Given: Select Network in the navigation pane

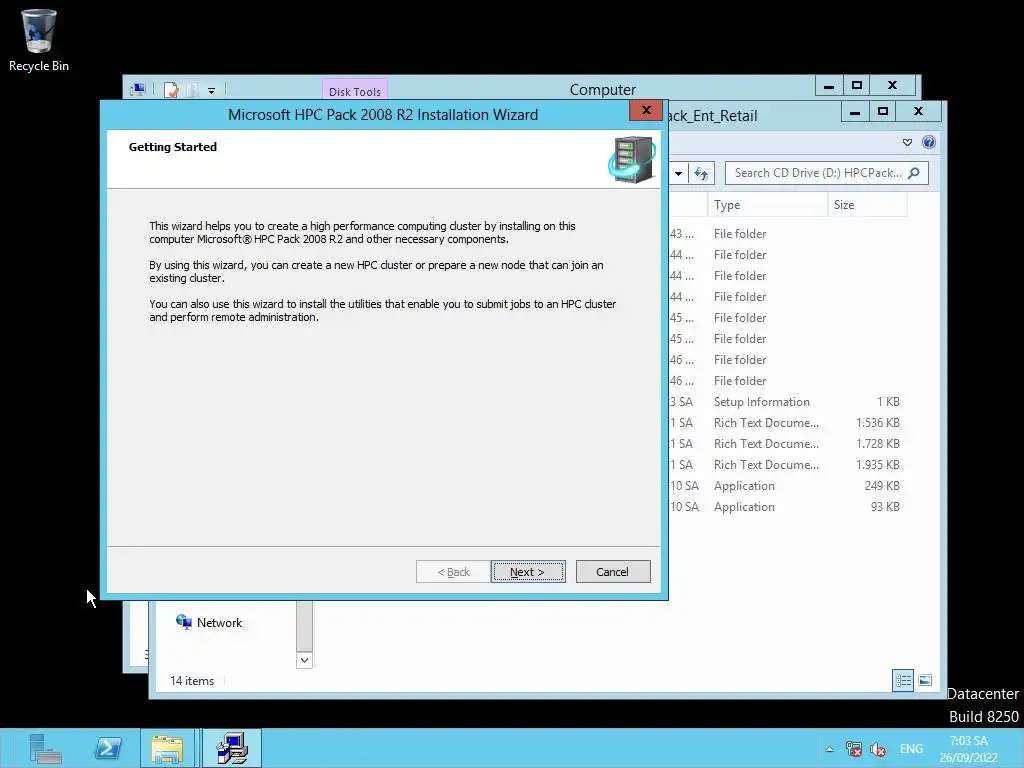Looking at the screenshot, I should tap(209, 622).
